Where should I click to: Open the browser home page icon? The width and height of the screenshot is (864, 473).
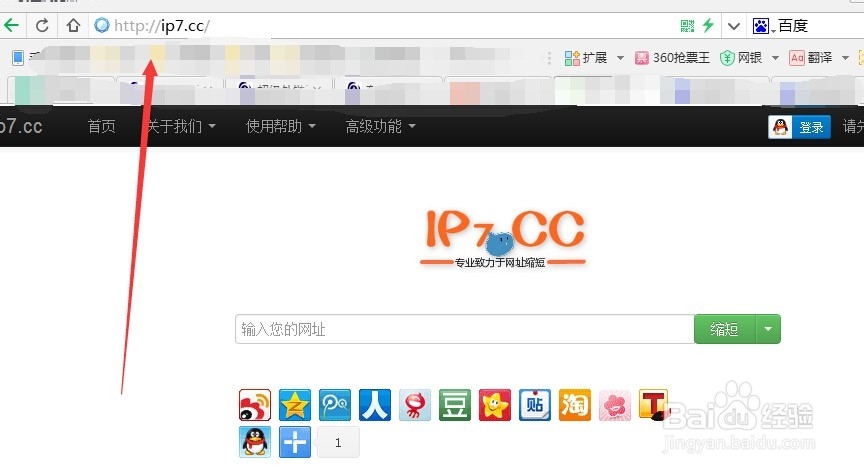(x=73, y=25)
